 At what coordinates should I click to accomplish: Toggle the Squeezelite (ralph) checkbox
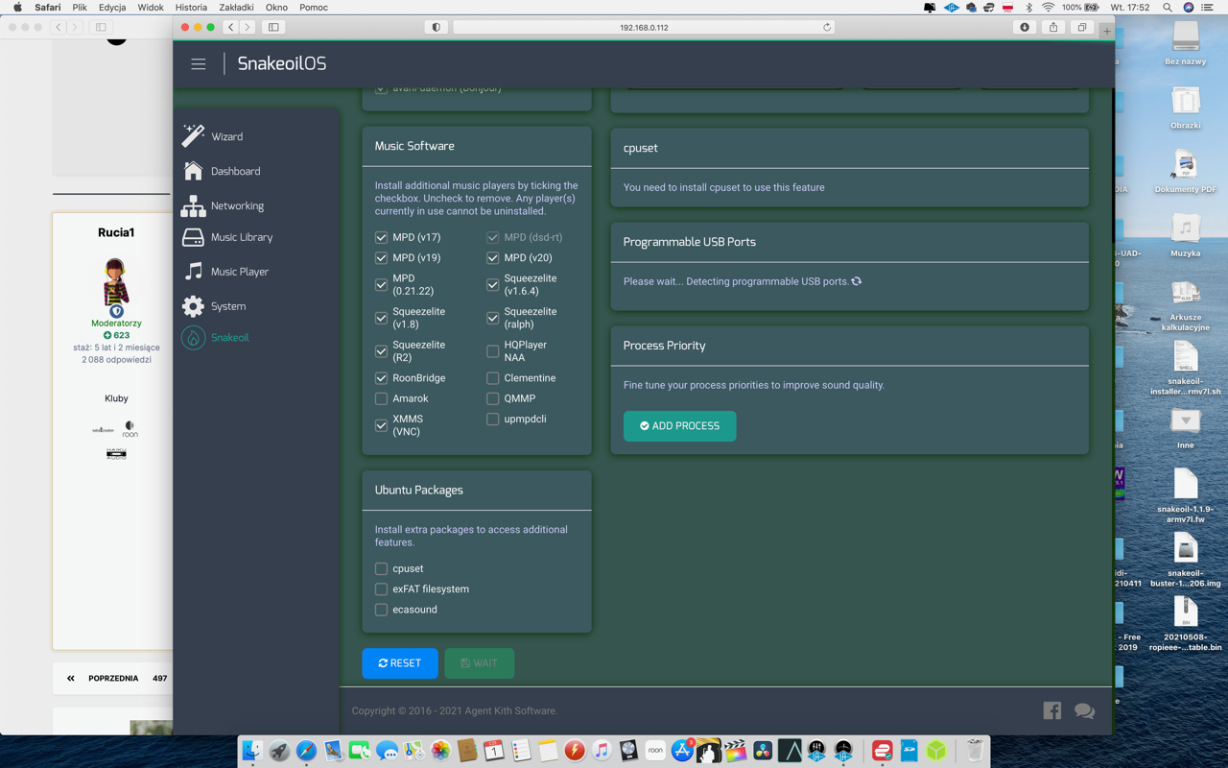click(493, 318)
